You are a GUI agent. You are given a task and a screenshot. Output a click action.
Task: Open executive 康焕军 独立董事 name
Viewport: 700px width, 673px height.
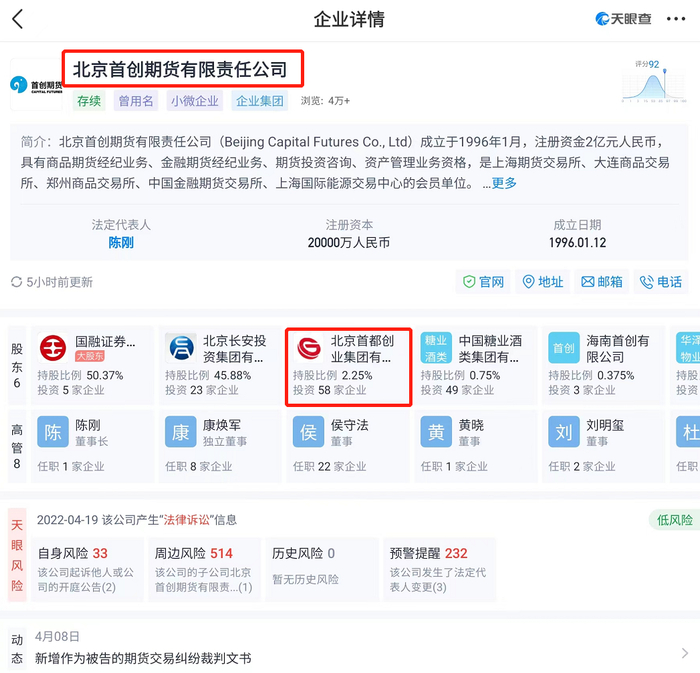point(222,425)
